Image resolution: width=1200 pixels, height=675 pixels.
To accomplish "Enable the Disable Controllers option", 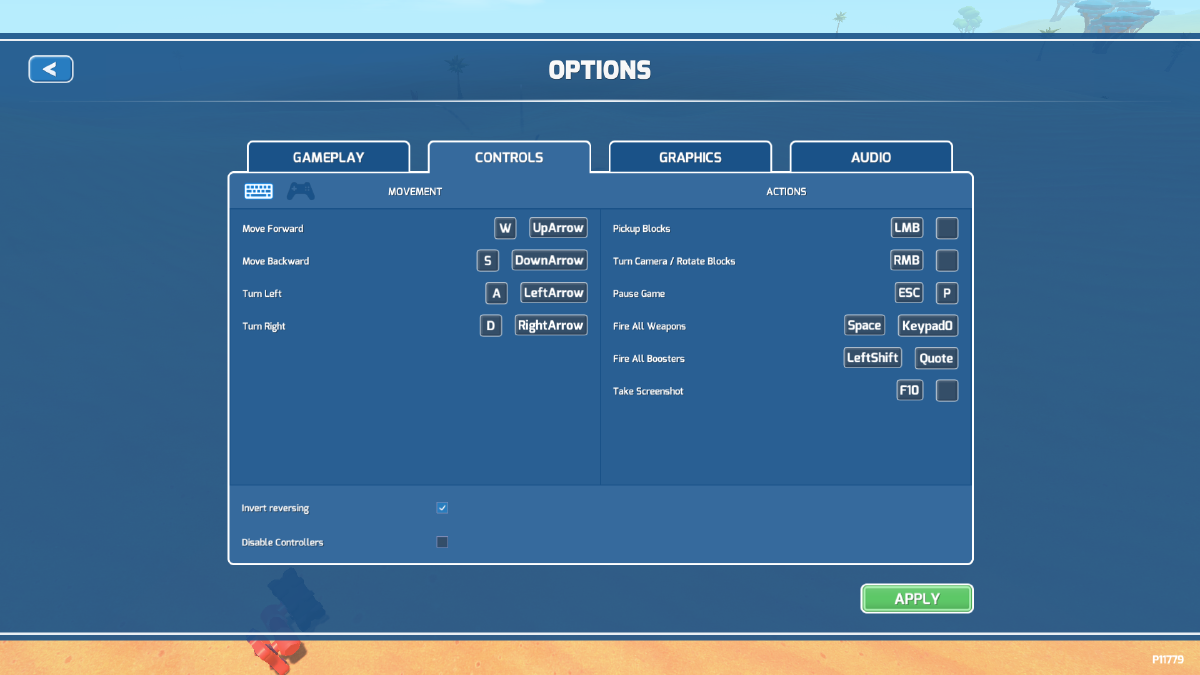I will 442,541.
